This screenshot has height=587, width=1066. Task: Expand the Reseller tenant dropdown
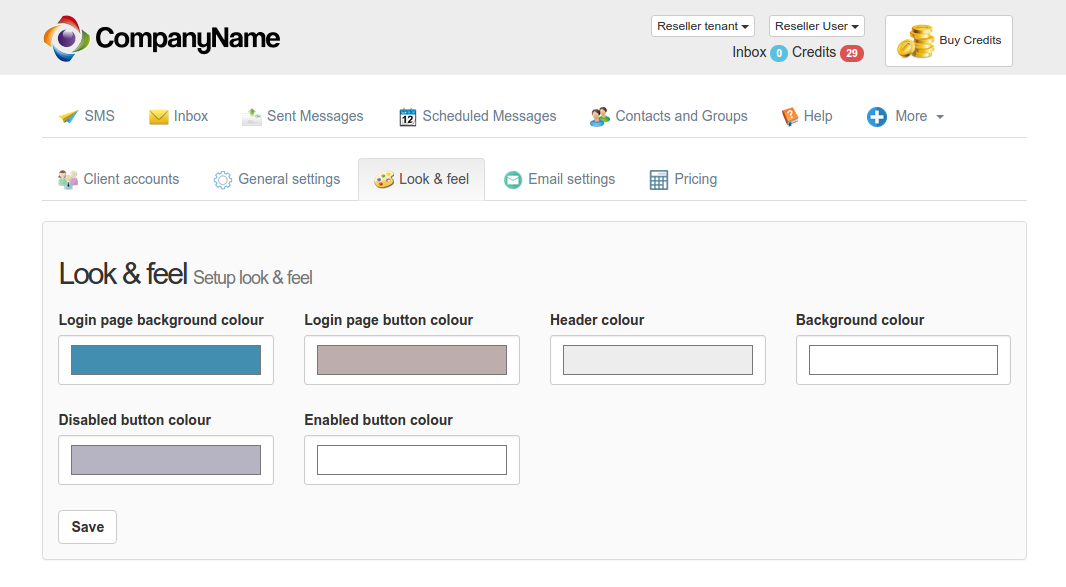702,26
